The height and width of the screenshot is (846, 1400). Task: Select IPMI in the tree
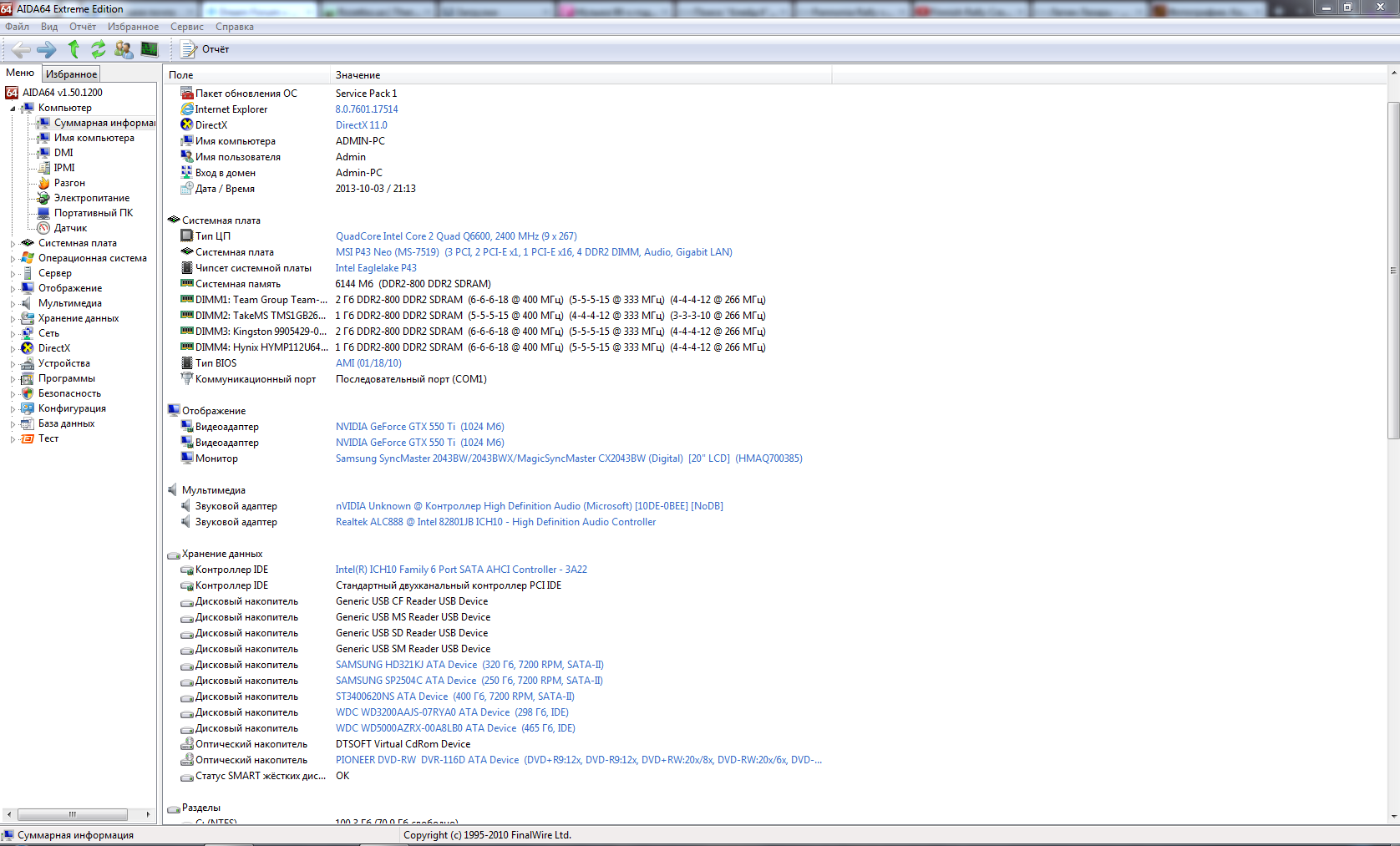(x=64, y=168)
